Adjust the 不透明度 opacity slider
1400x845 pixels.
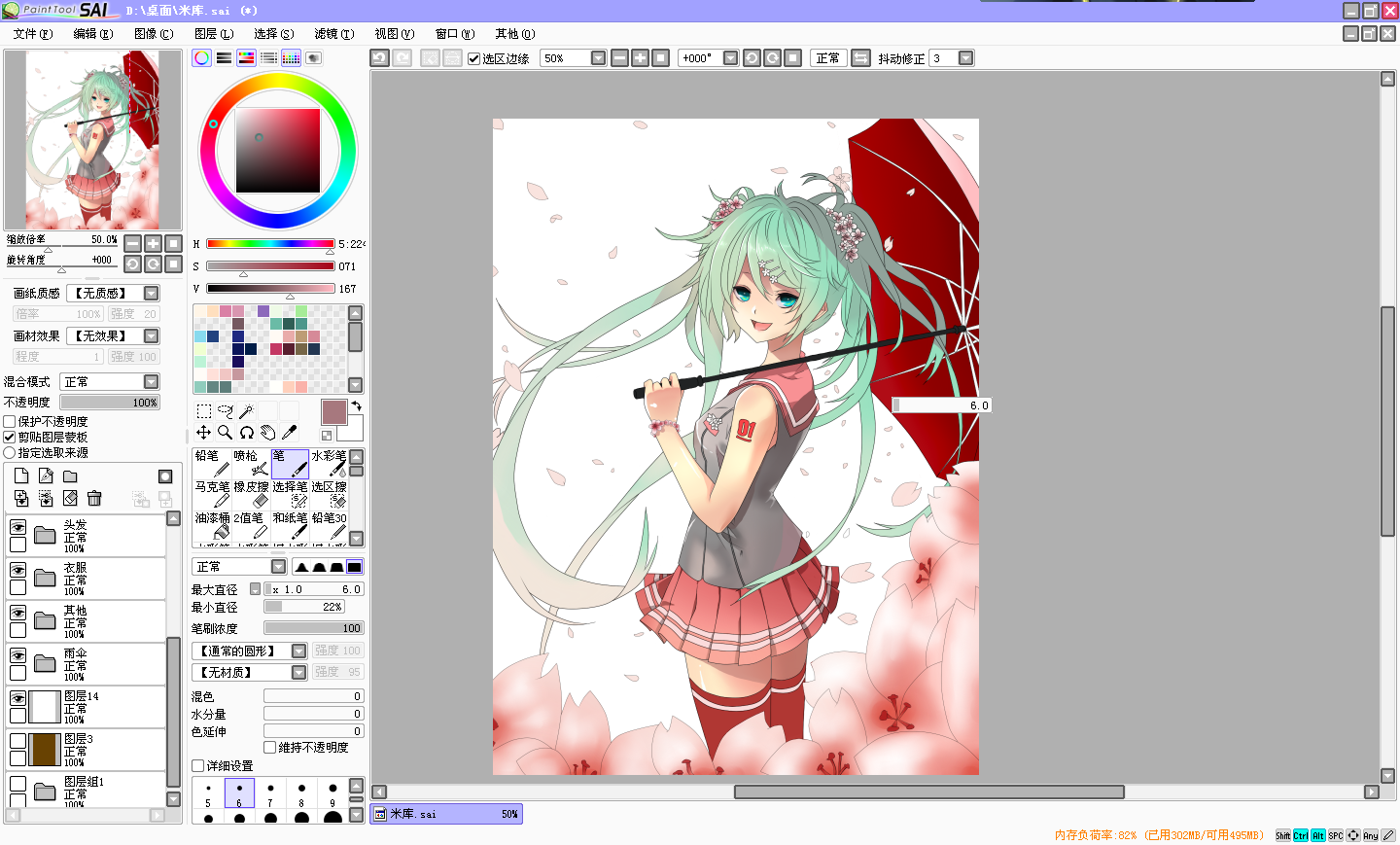[110, 403]
